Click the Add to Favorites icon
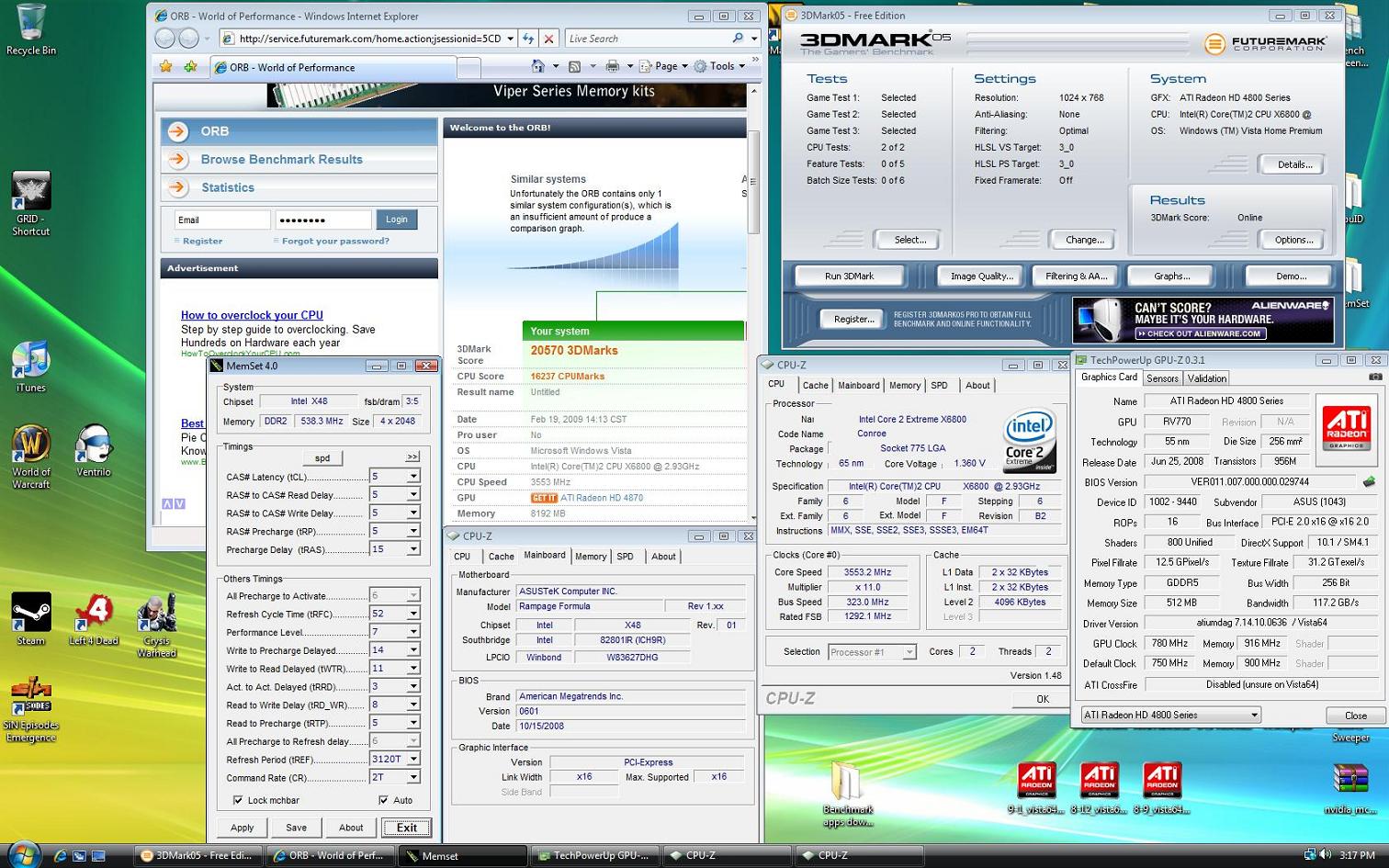Screen dimensions: 1389x868 (190, 66)
